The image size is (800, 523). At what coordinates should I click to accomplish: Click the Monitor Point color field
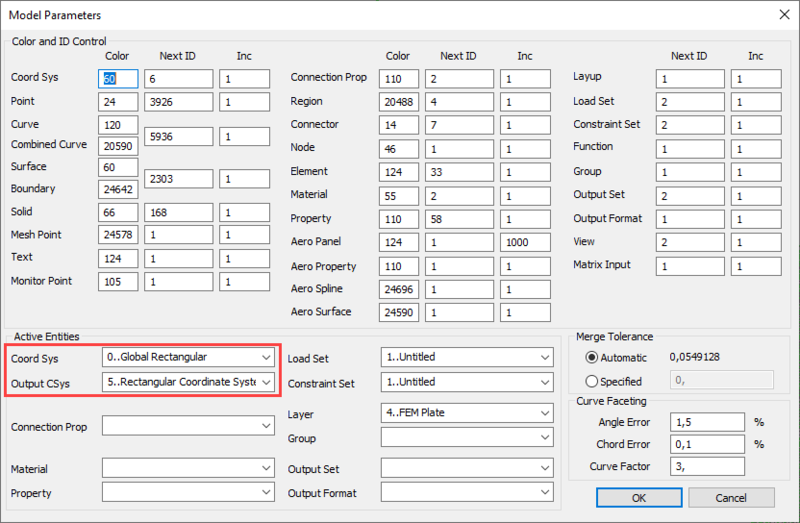(x=118, y=282)
